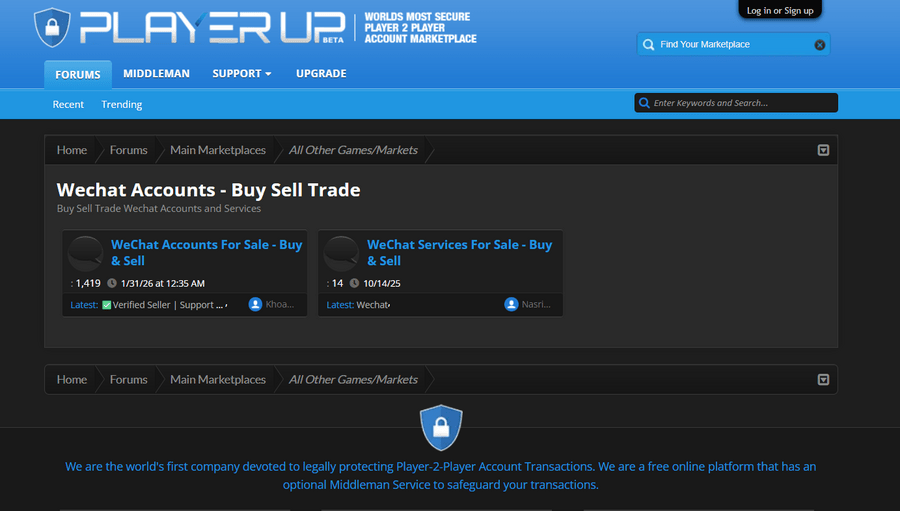
Task: Click the clear icon in Find Your Marketplace
Action: [820, 45]
